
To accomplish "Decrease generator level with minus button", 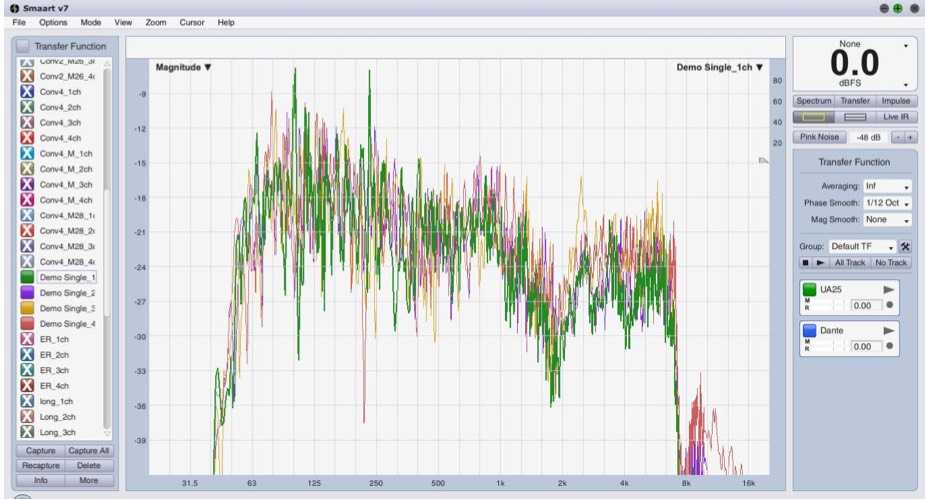I will point(897,137).
